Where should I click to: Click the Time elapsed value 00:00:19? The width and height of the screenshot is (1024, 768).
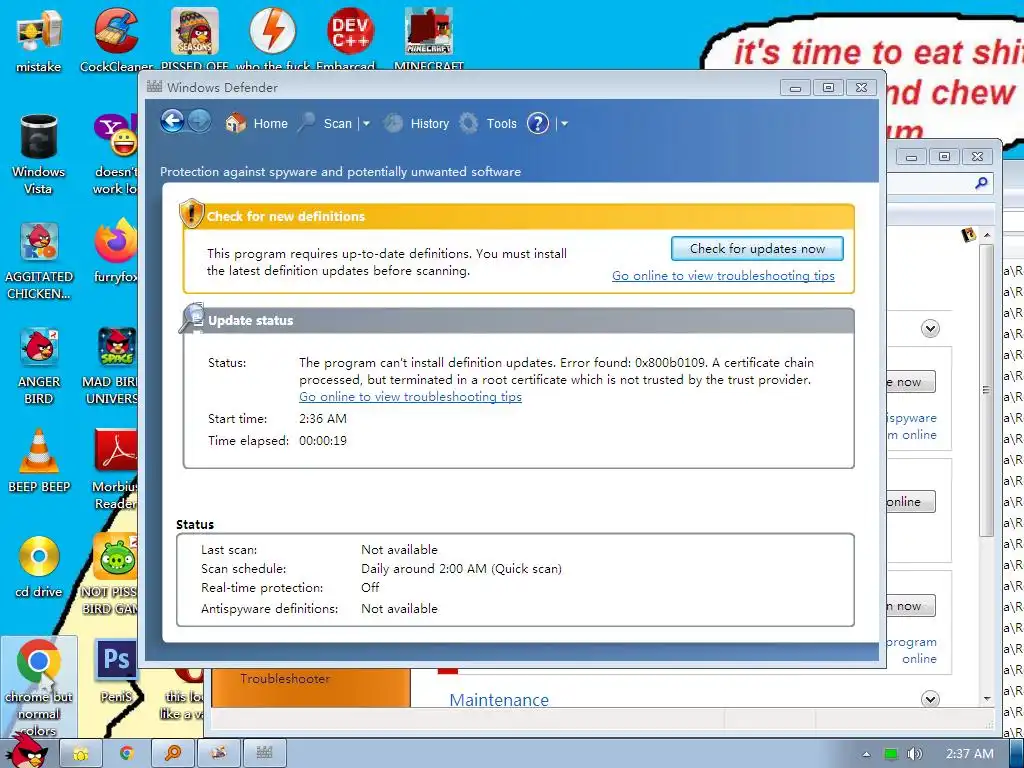click(323, 441)
